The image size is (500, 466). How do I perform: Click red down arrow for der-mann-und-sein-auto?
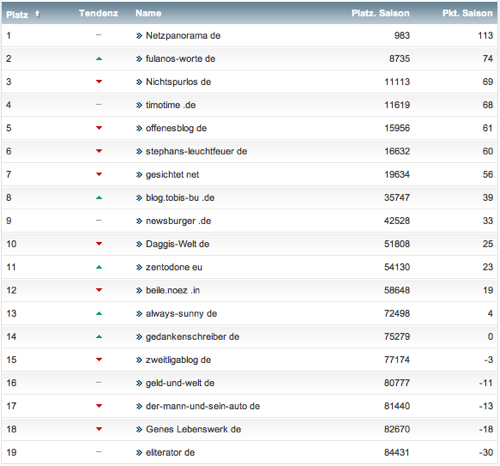(99, 406)
